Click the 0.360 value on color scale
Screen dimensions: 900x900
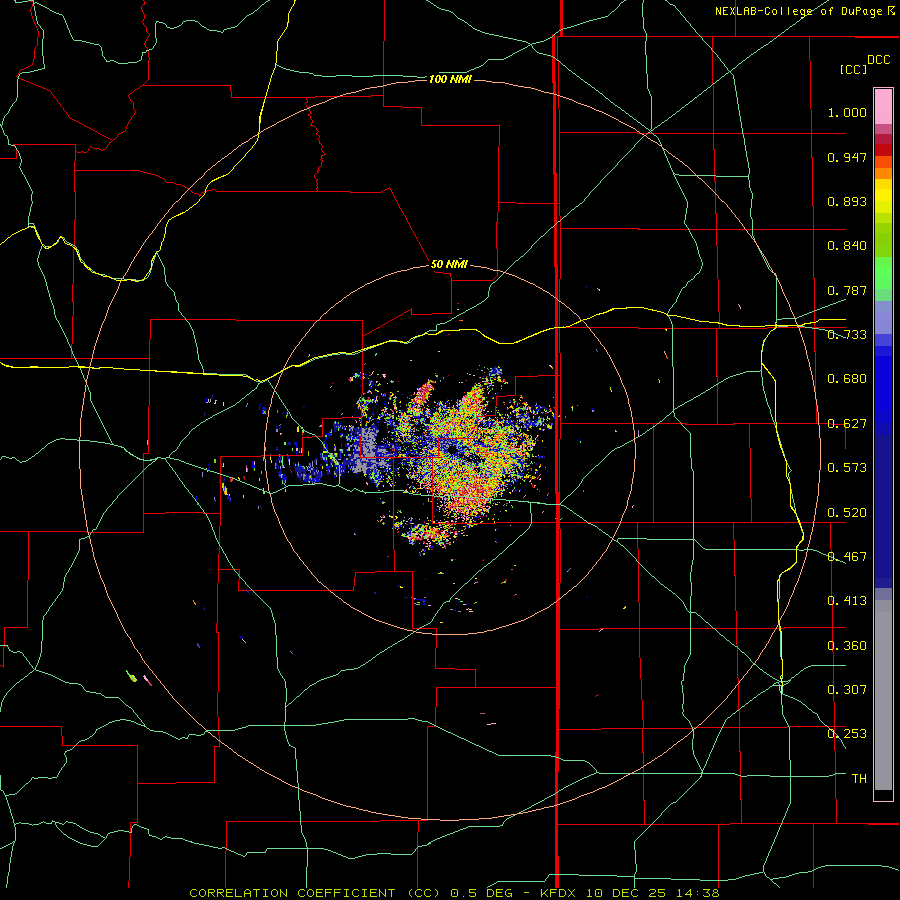847,646
